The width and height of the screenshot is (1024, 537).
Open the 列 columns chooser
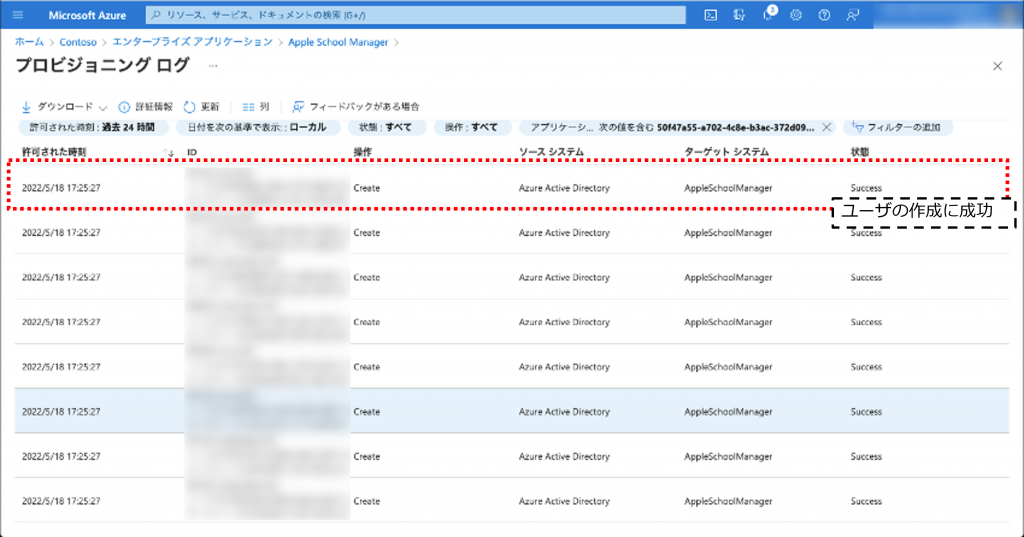(x=256, y=106)
